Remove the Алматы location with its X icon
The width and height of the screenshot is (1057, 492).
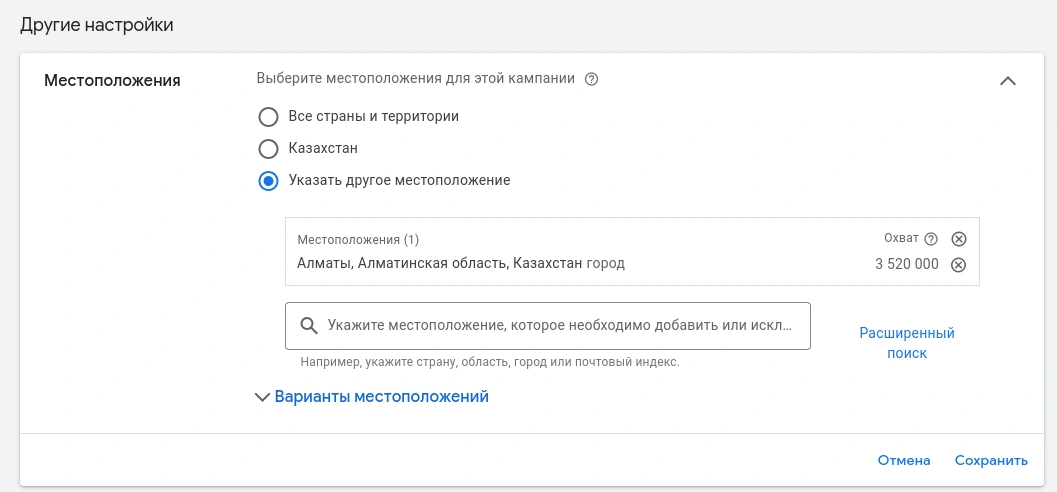(958, 265)
